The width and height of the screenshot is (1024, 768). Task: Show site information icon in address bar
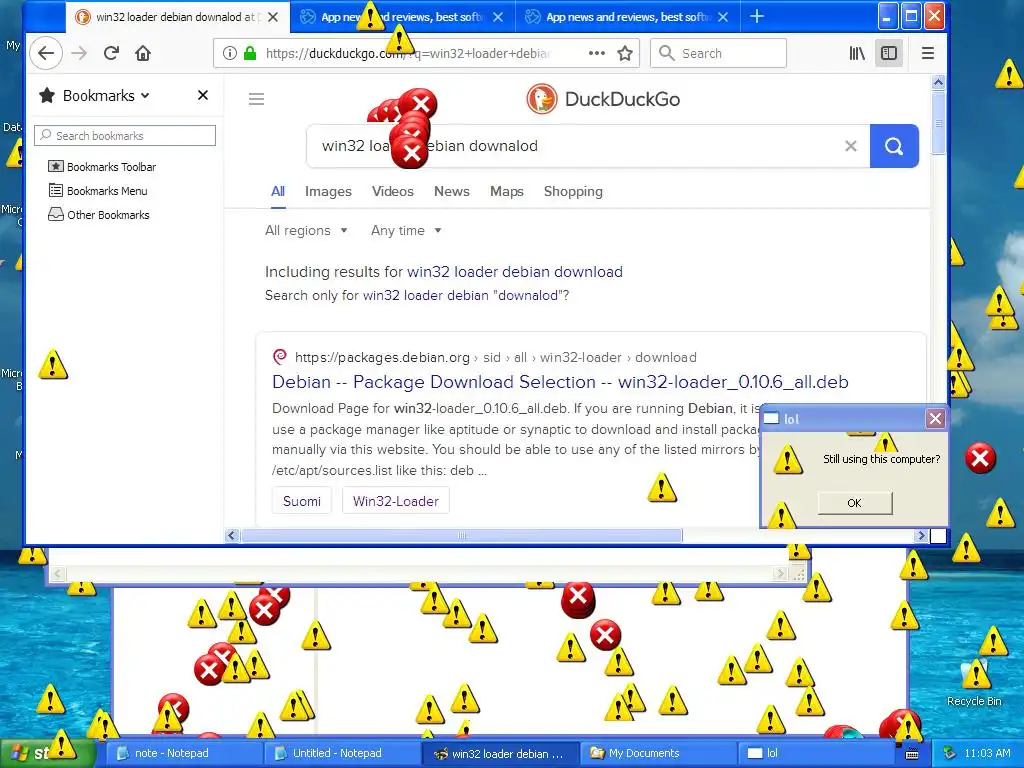coord(229,54)
